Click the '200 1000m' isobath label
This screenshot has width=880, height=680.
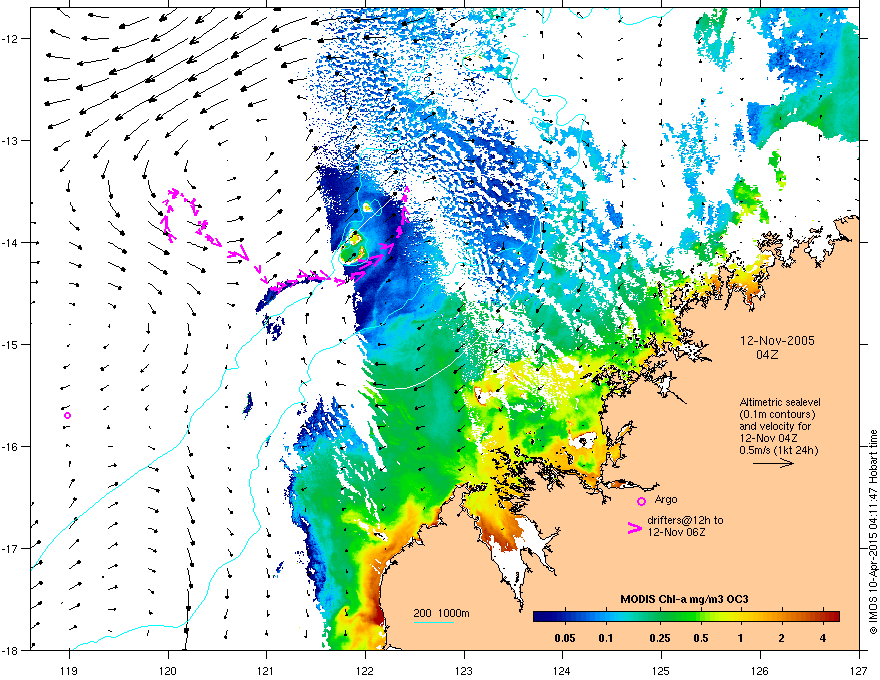coord(441,613)
